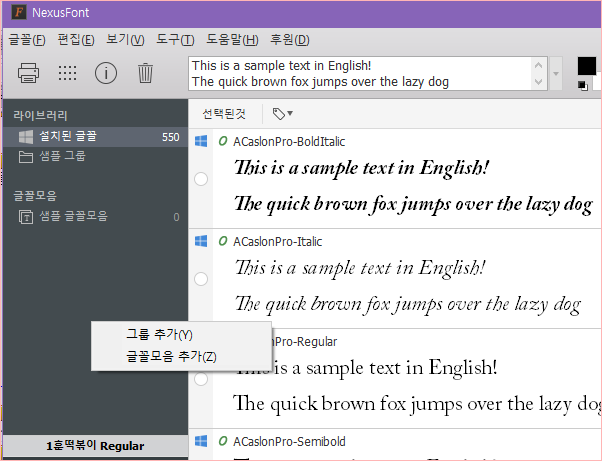Screen dimensions: 602x461
Task: Select the 샘플 그룹 folder
Action: coord(95,156)
